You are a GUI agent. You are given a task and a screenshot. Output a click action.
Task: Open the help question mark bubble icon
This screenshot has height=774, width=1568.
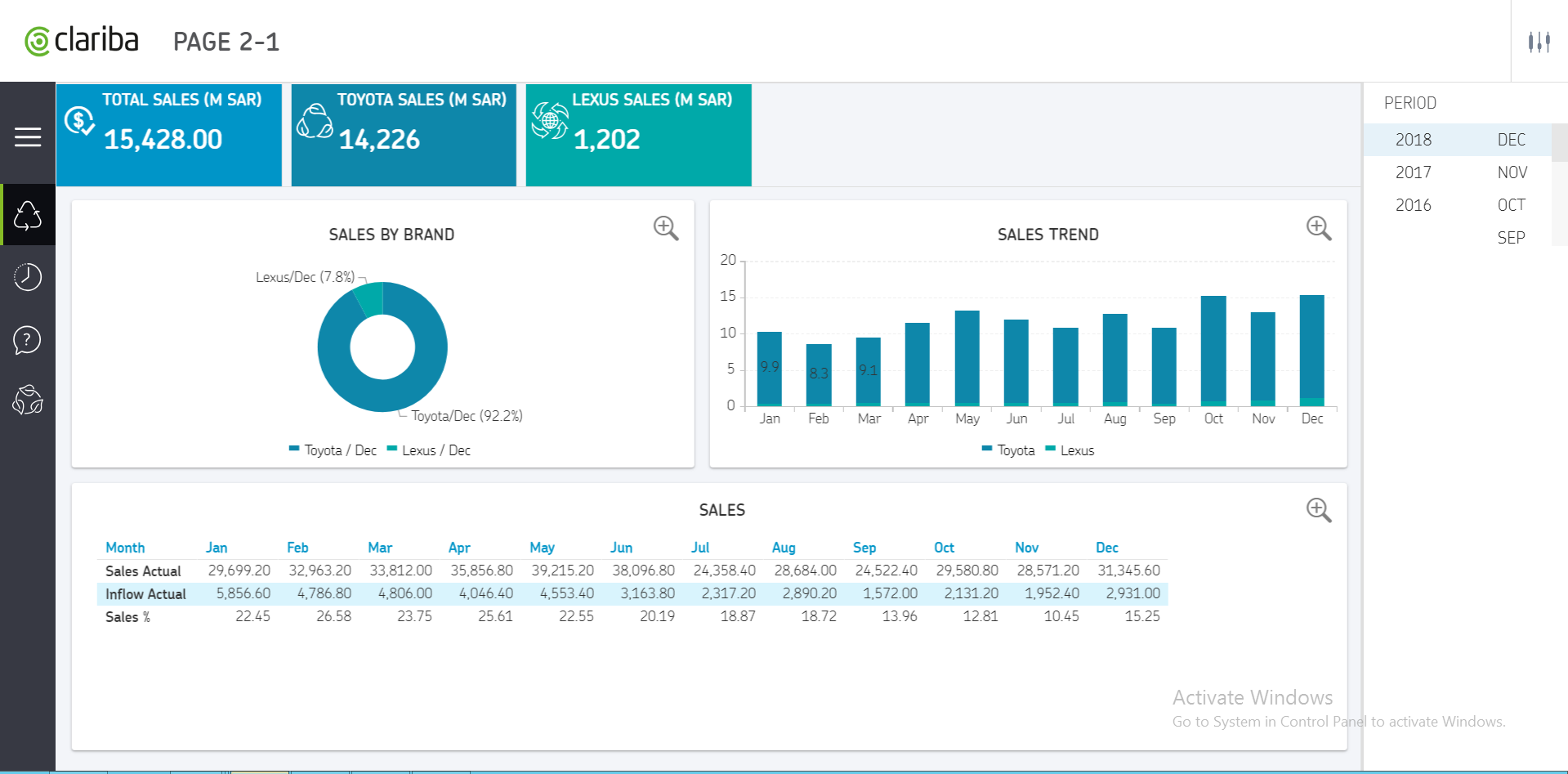[x=28, y=339]
